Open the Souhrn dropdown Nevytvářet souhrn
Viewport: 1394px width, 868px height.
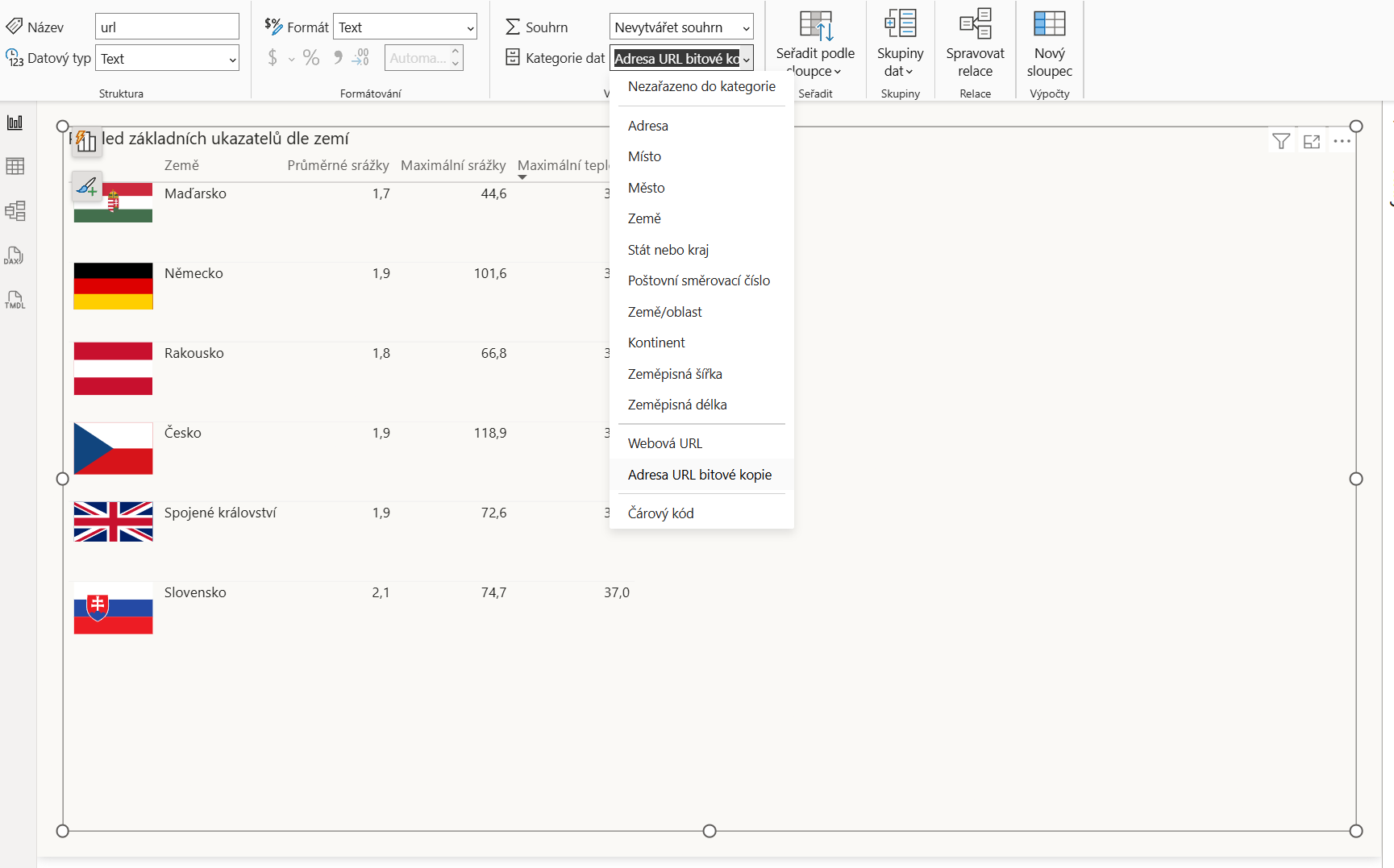681,27
